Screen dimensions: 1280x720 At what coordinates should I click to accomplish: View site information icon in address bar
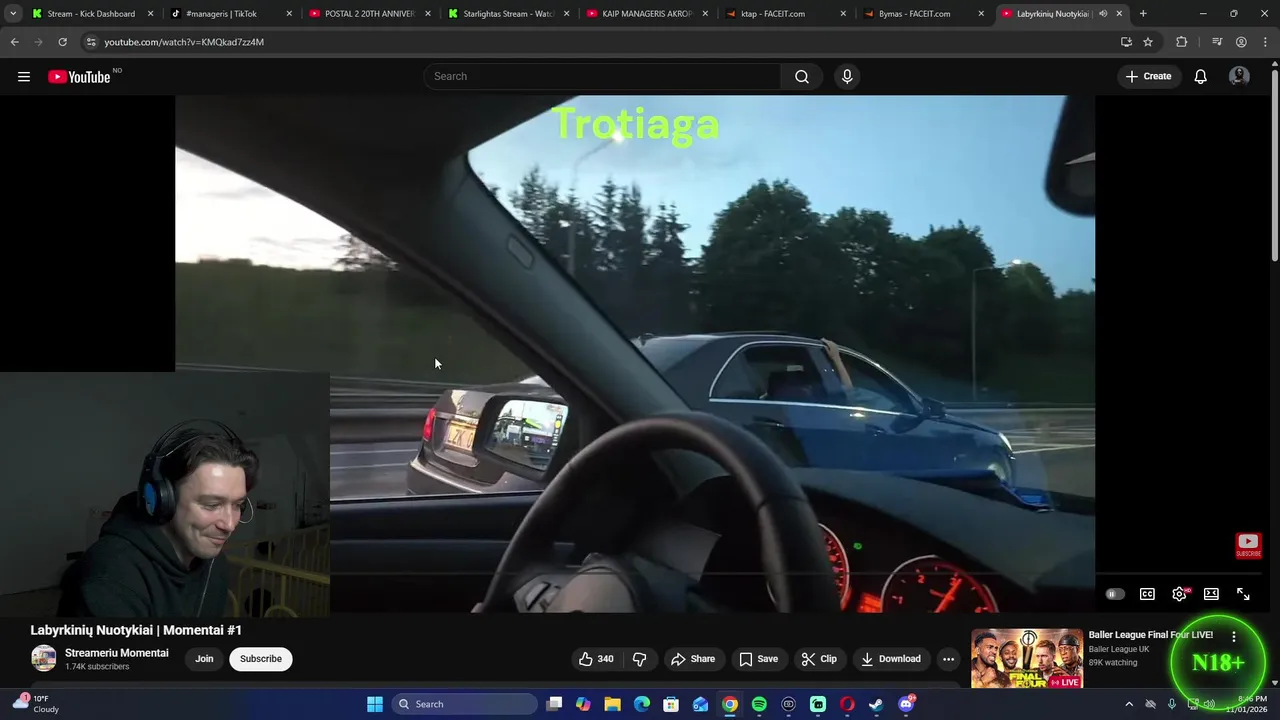tap(91, 42)
